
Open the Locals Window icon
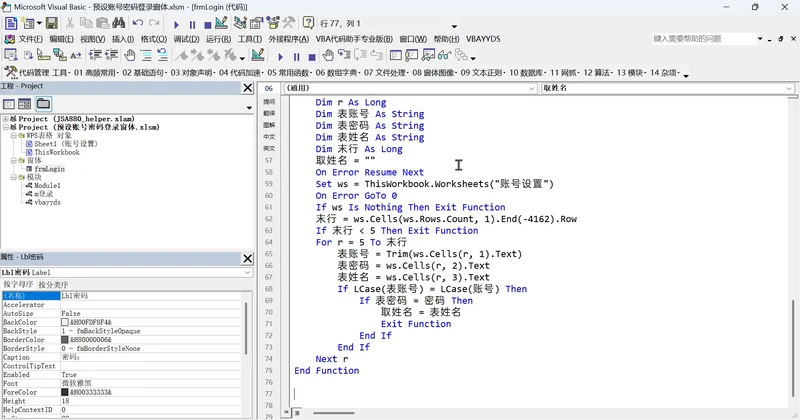(396, 55)
